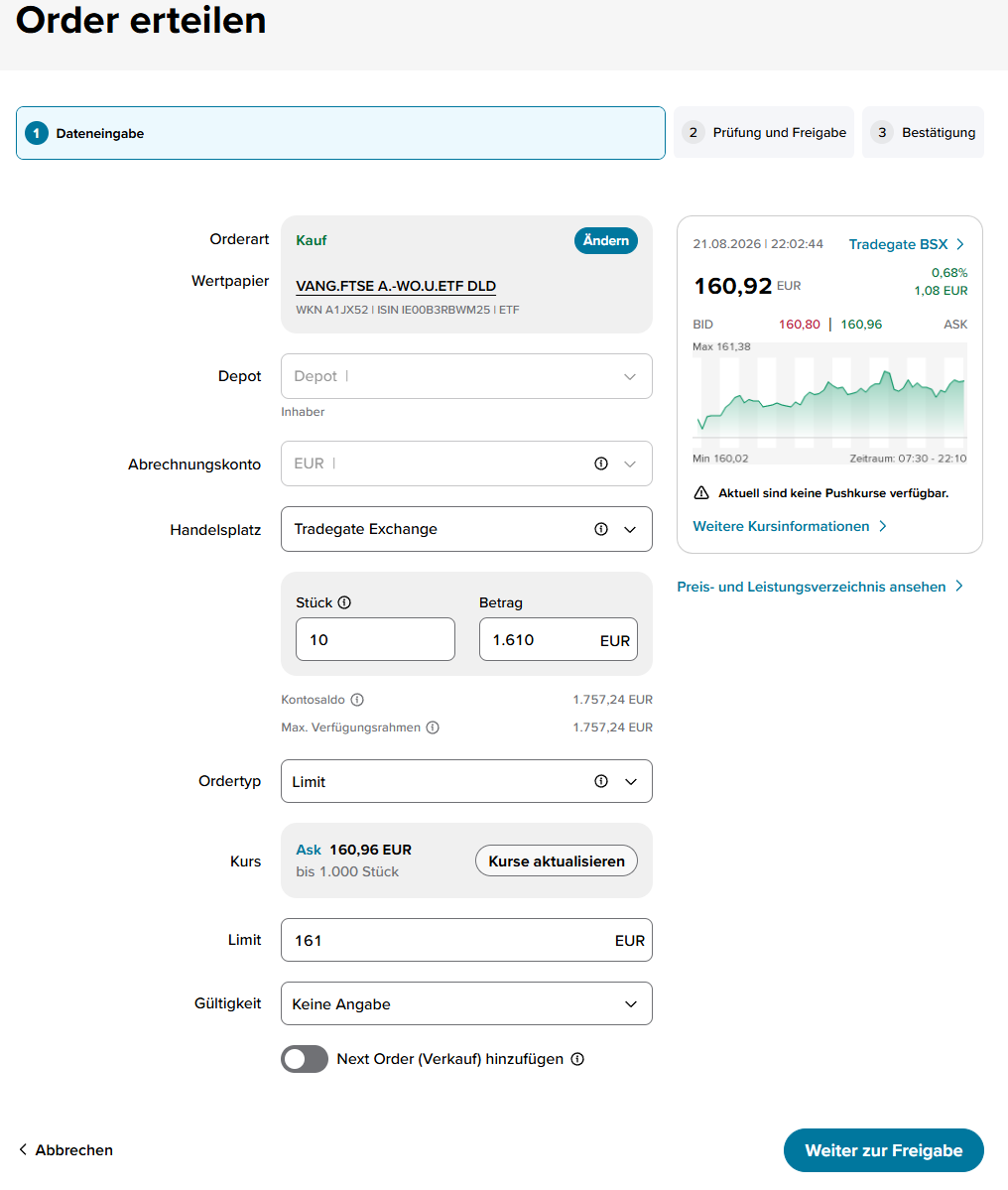Click Kontosaldo value 1.757,24 EUR
Screen dimensions: 1008x1190
613,700
